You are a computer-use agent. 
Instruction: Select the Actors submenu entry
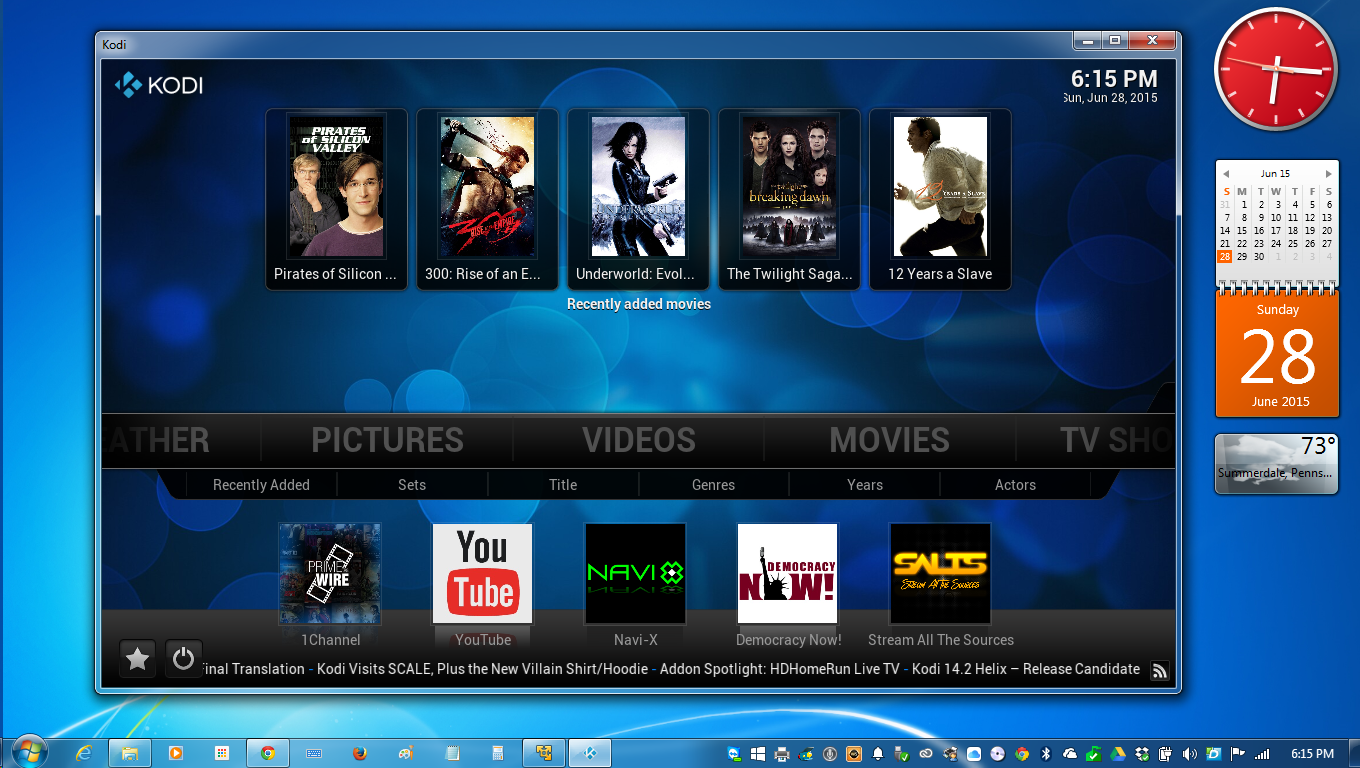1015,485
